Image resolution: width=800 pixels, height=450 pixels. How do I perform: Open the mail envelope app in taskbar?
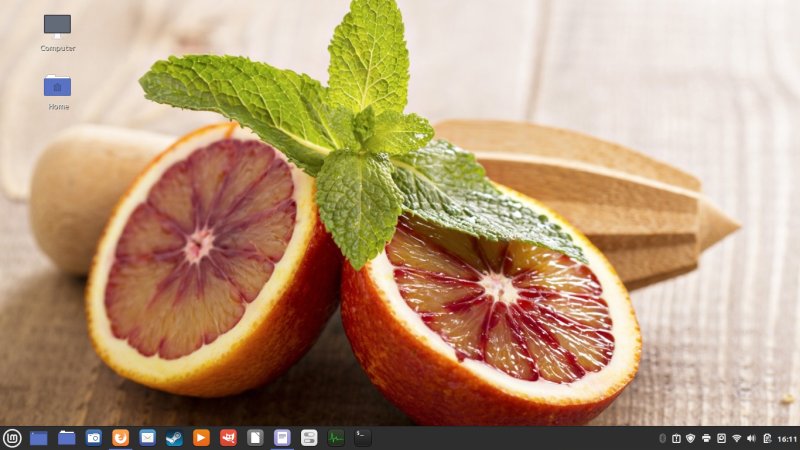148,437
